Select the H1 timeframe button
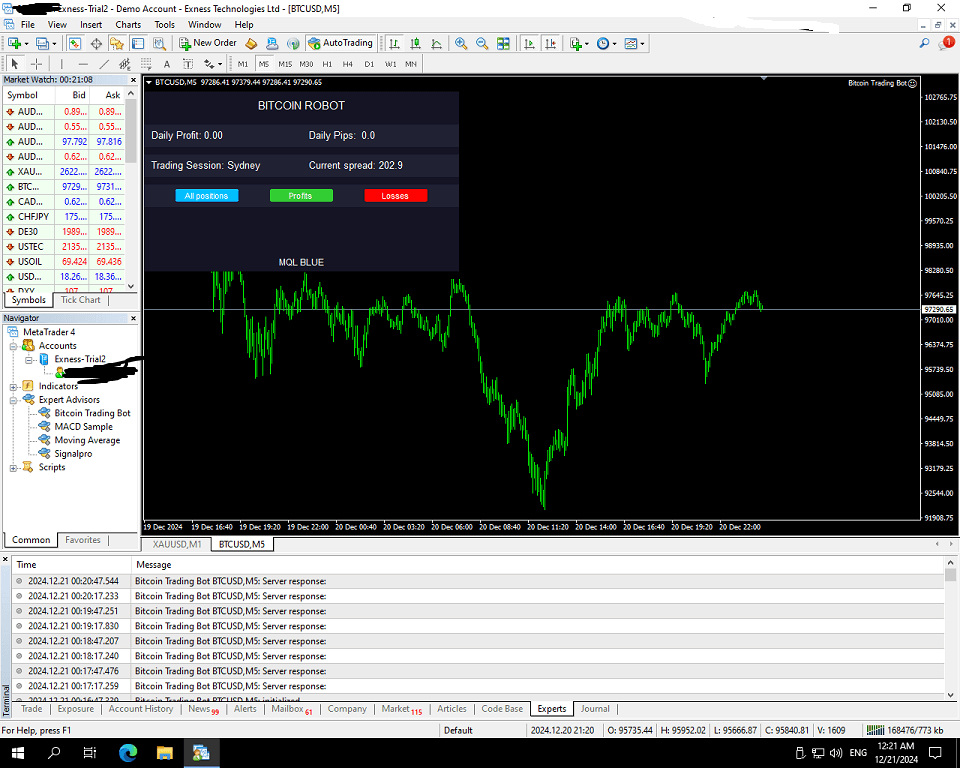Image resolution: width=960 pixels, height=768 pixels. point(327,64)
